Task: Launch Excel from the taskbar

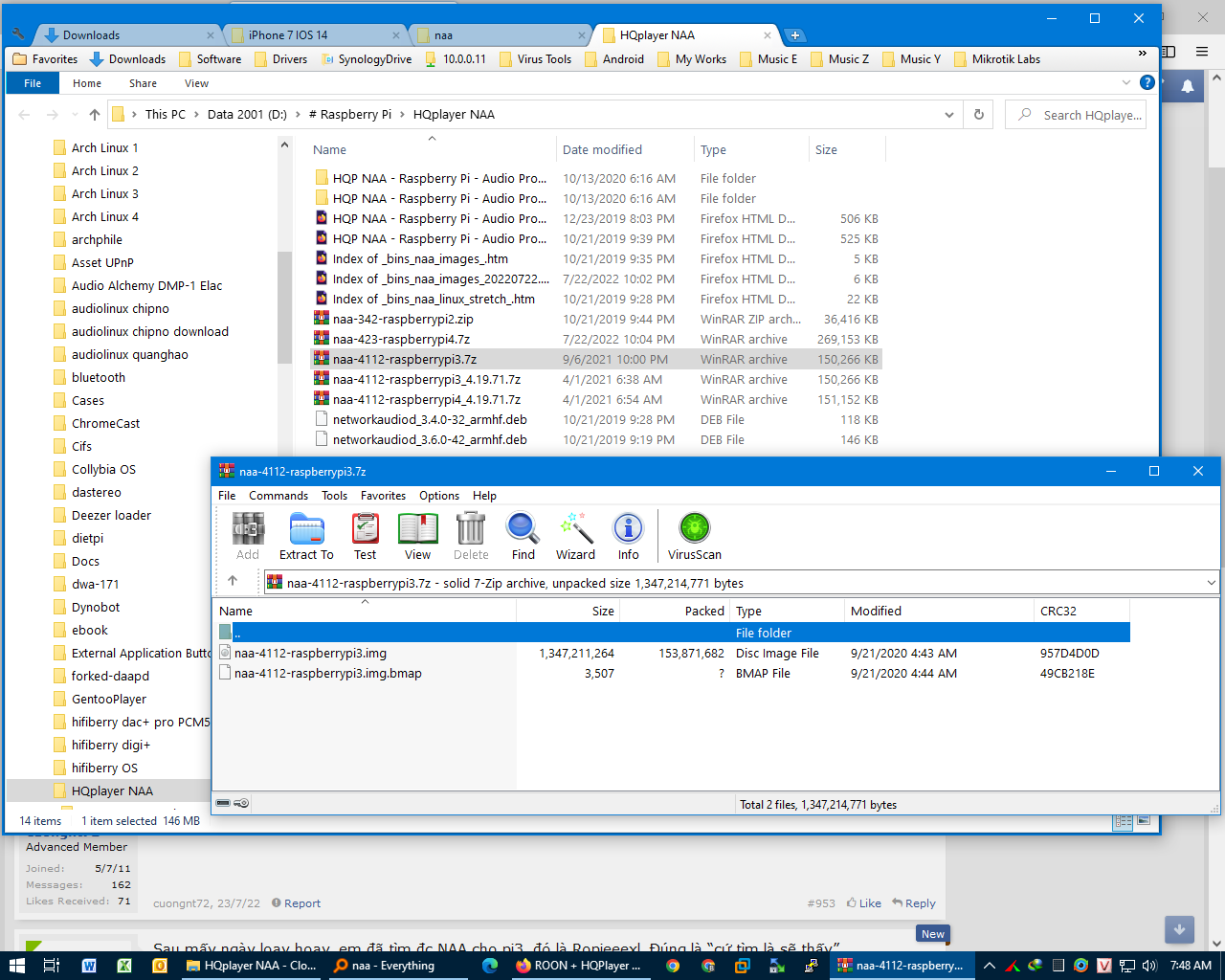Action: pyautogui.click(x=124, y=966)
